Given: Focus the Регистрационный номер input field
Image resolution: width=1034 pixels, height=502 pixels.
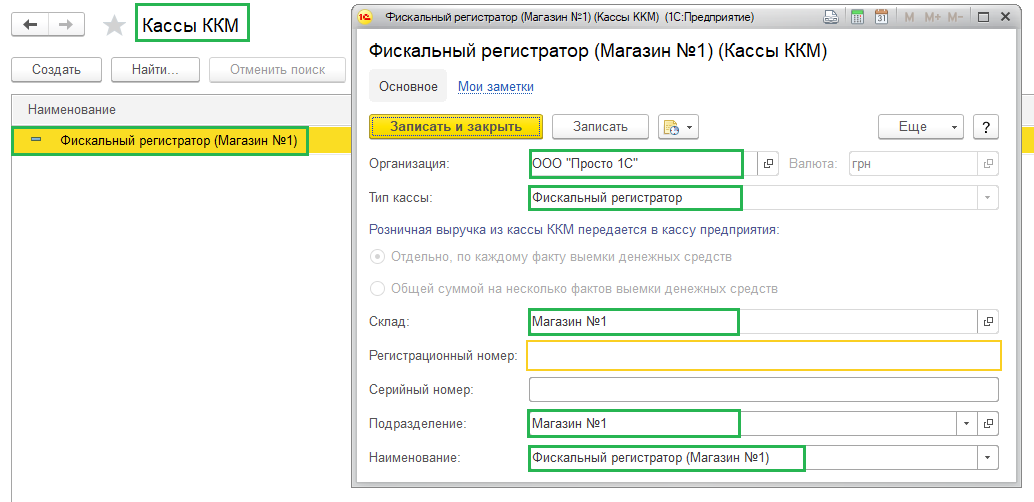Looking at the screenshot, I should [764, 356].
